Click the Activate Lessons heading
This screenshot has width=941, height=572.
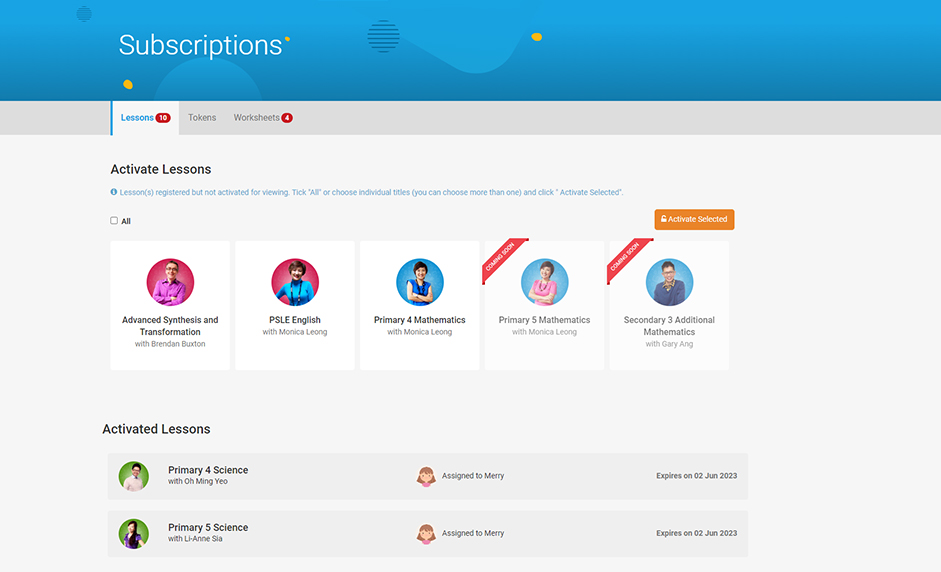coord(161,169)
